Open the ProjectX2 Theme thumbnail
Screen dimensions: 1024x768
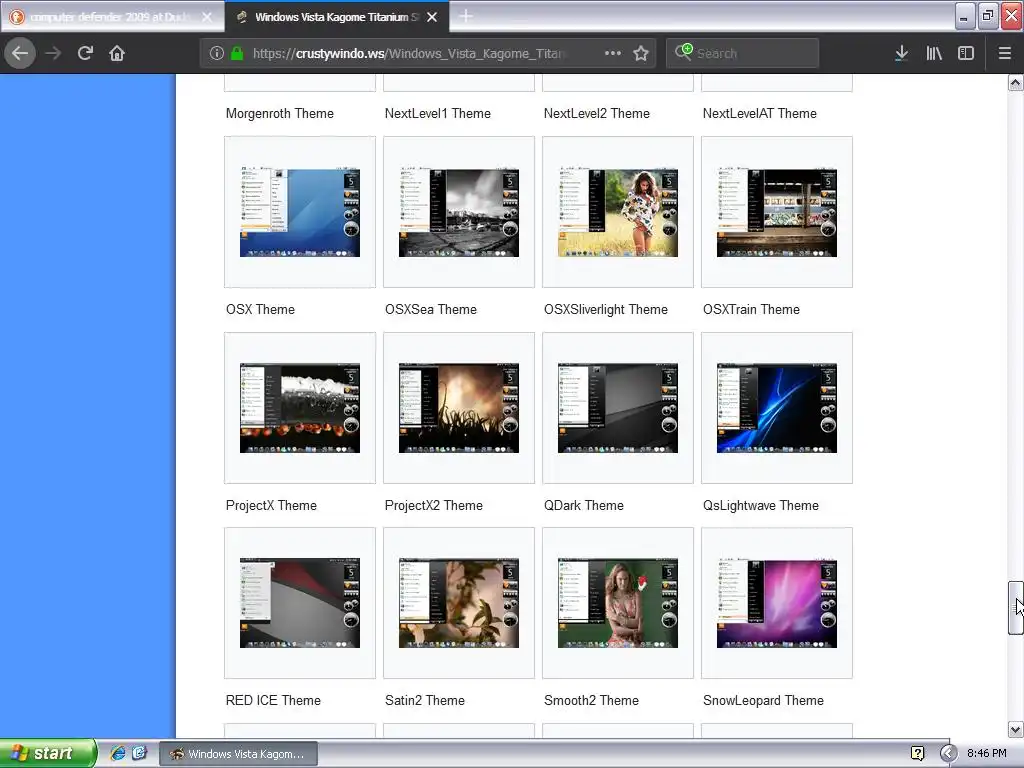(458, 408)
